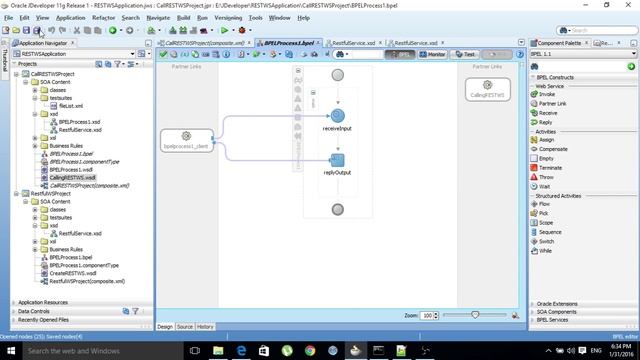Click the Paste icon in main toolbar
The width and height of the screenshot is (640, 360).
pyautogui.click(x=98, y=30)
